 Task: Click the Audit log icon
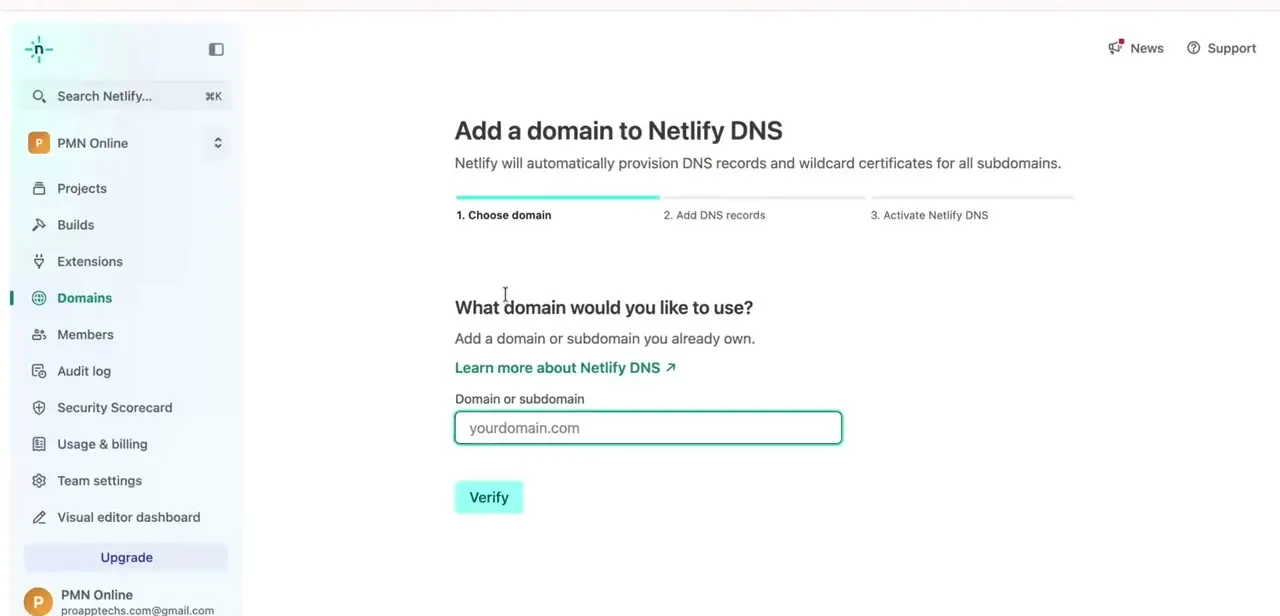tap(39, 371)
